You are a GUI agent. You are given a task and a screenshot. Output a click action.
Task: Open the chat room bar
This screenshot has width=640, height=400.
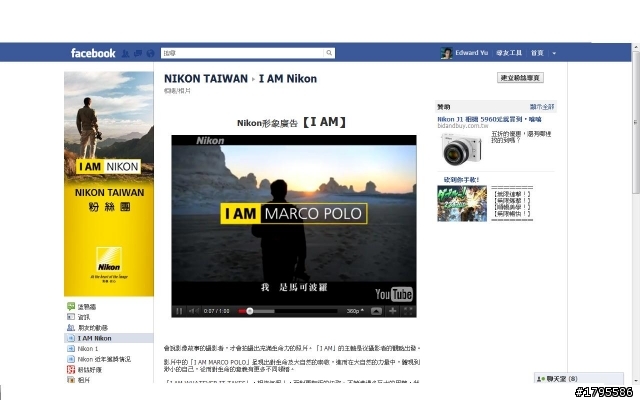coord(579,378)
